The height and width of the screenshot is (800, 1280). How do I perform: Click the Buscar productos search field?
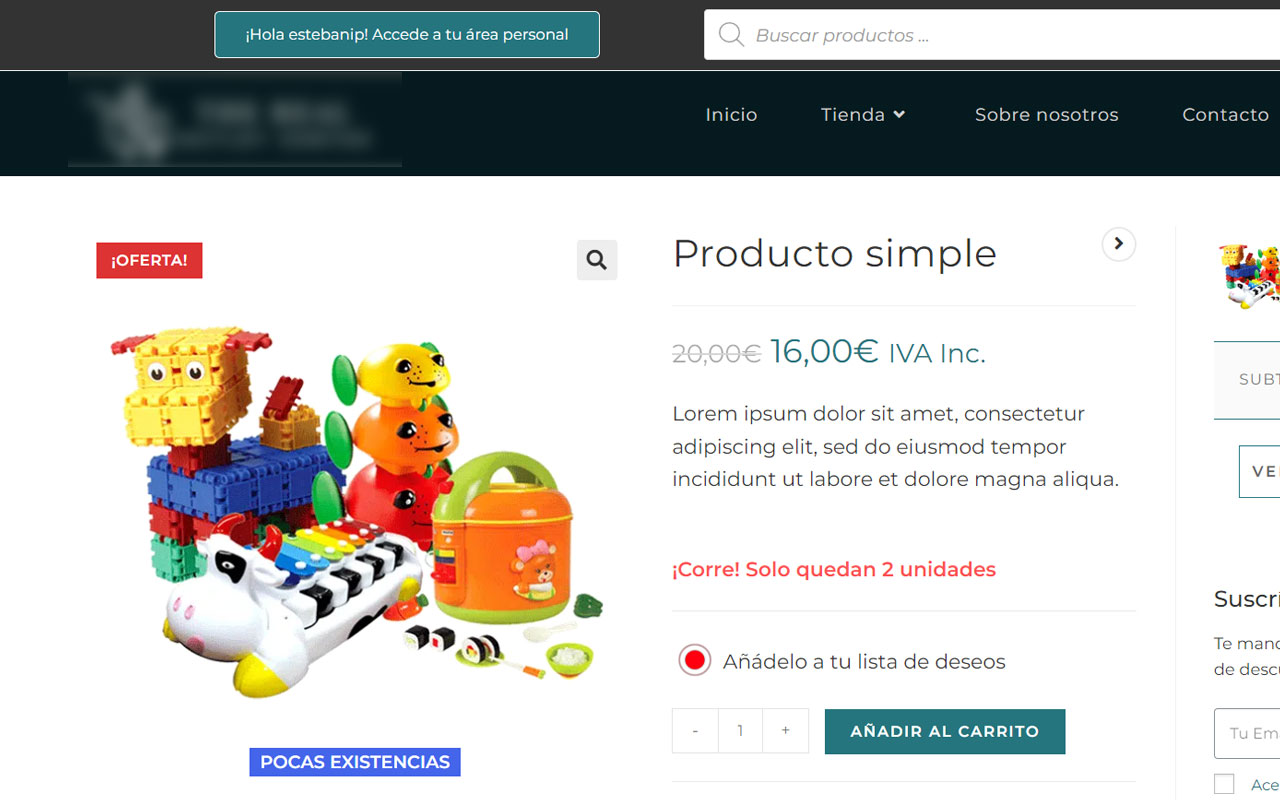pos(992,35)
